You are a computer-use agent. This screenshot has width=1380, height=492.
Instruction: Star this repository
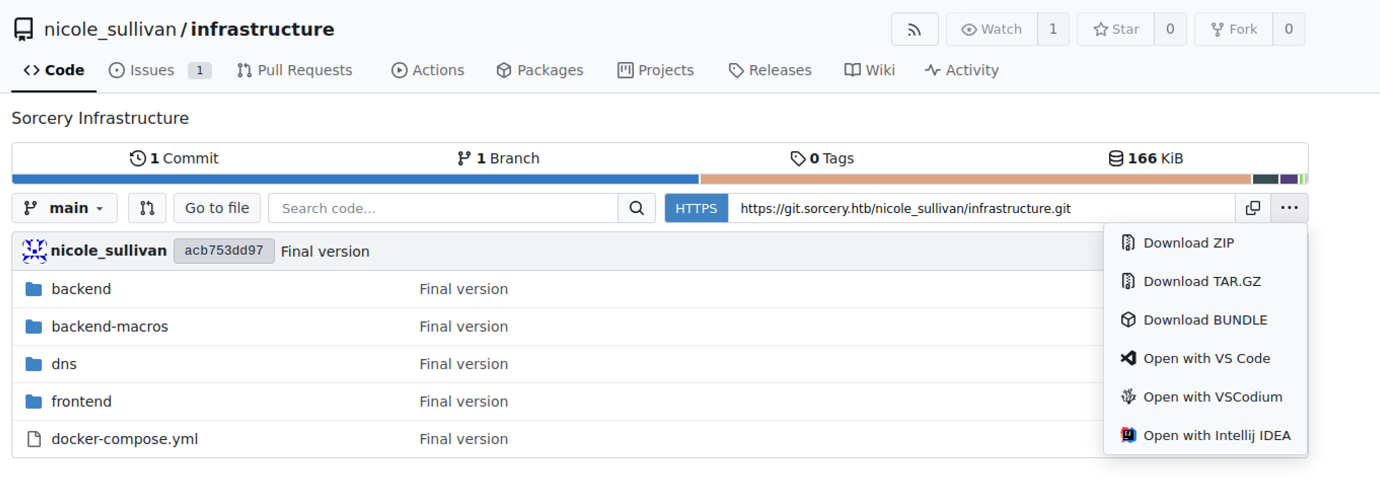coord(1116,30)
